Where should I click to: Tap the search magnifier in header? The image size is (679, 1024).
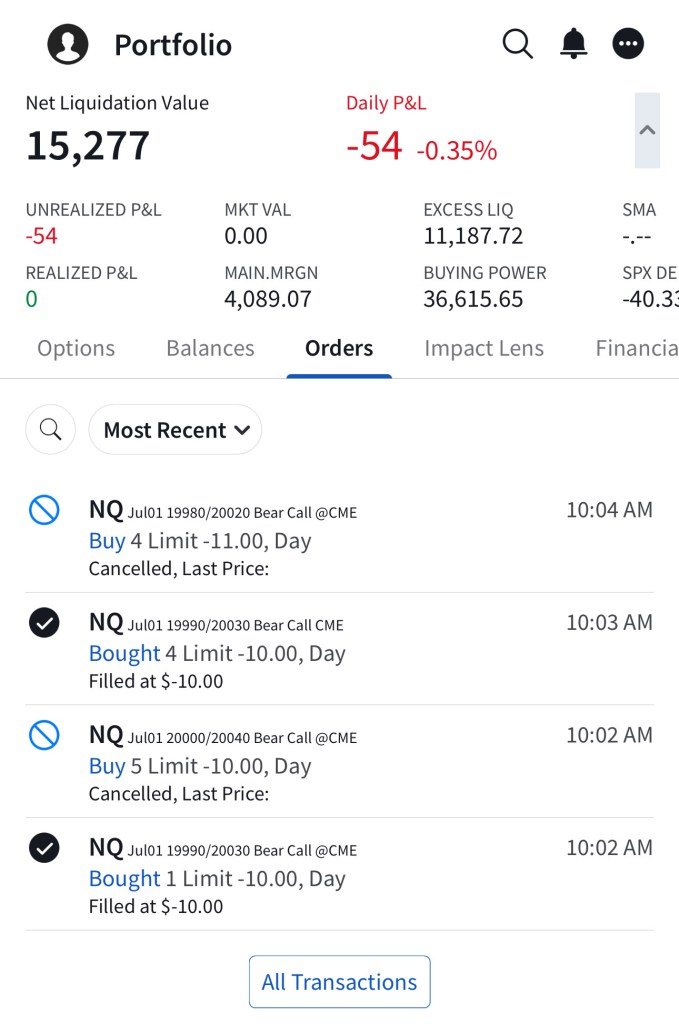[x=517, y=44]
